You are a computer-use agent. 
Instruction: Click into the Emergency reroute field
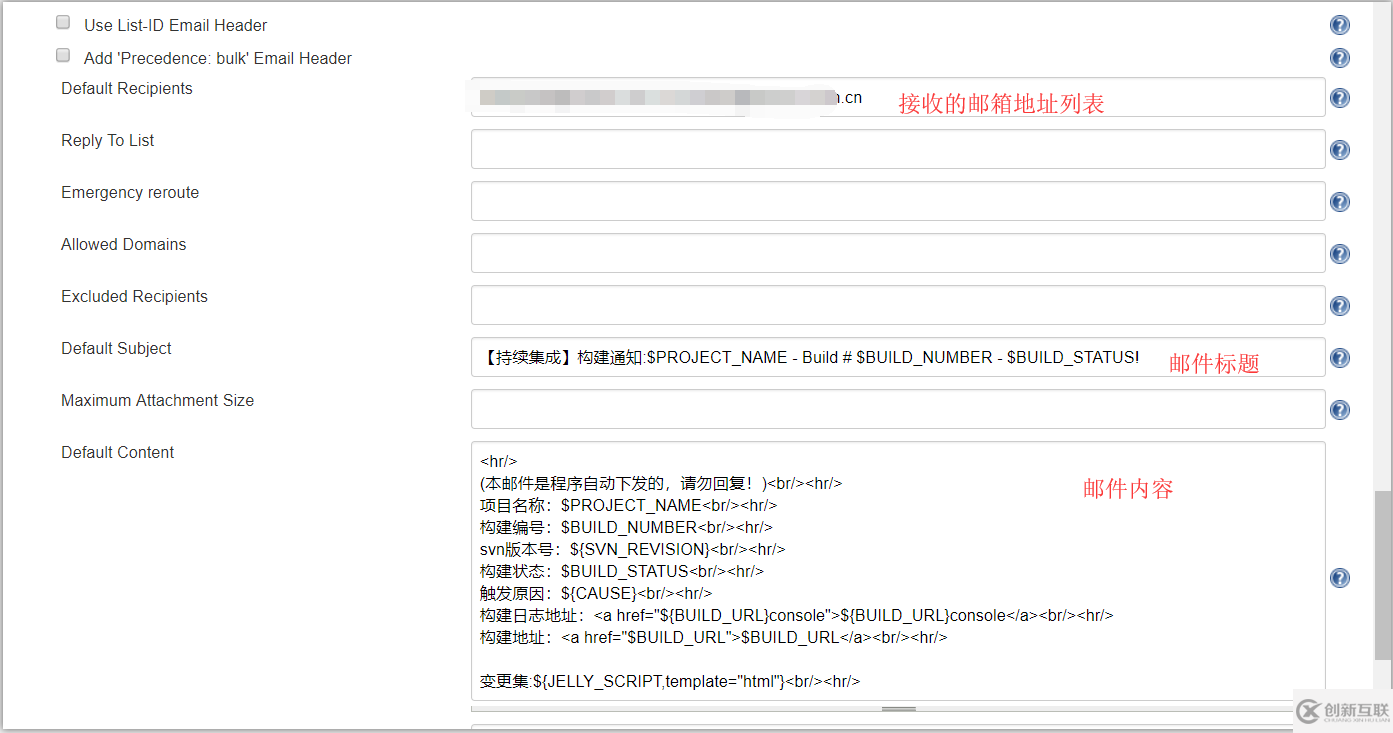point(898,201)
